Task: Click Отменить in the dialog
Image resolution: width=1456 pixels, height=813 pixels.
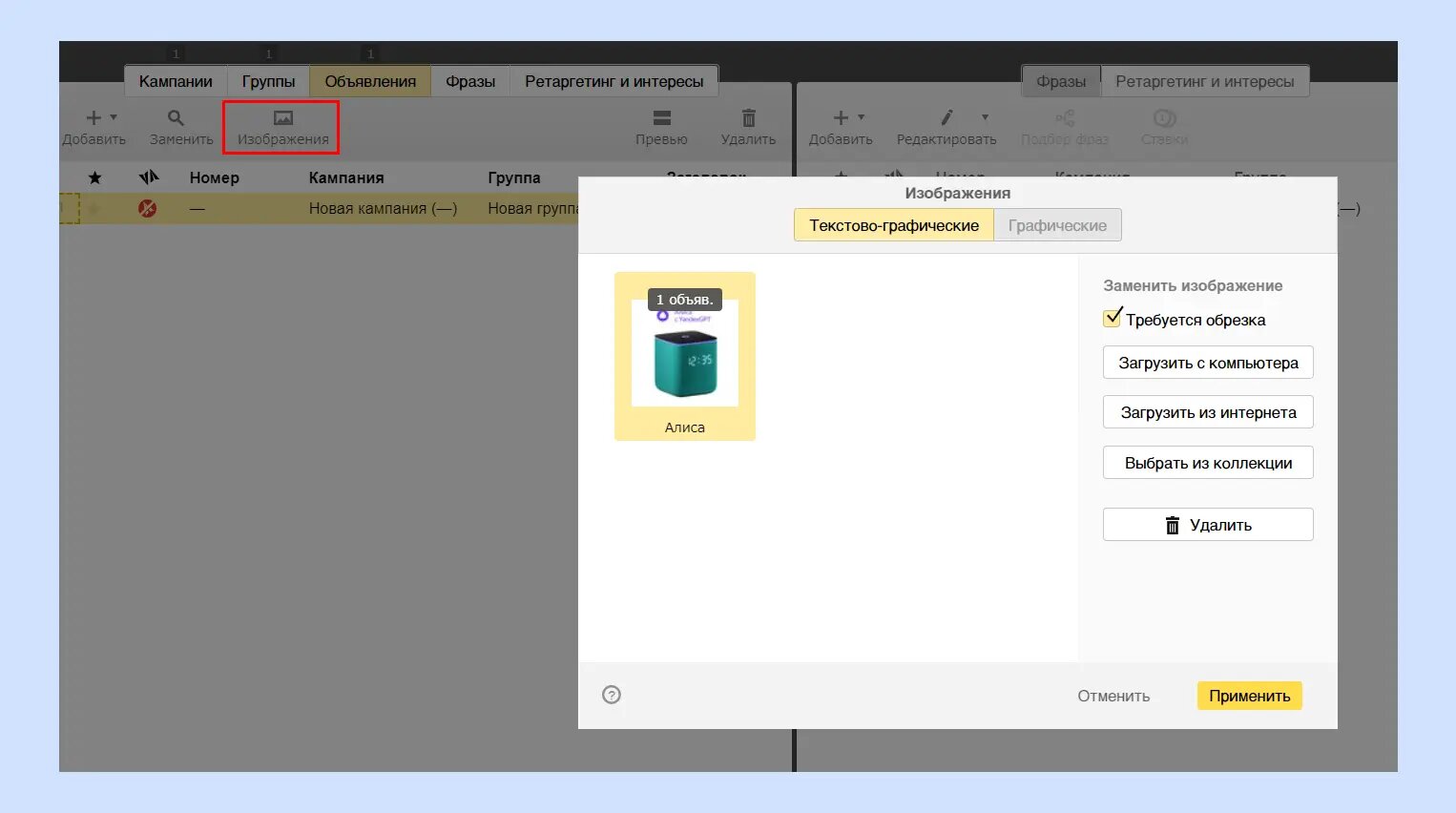Action: coord(1113,696)
